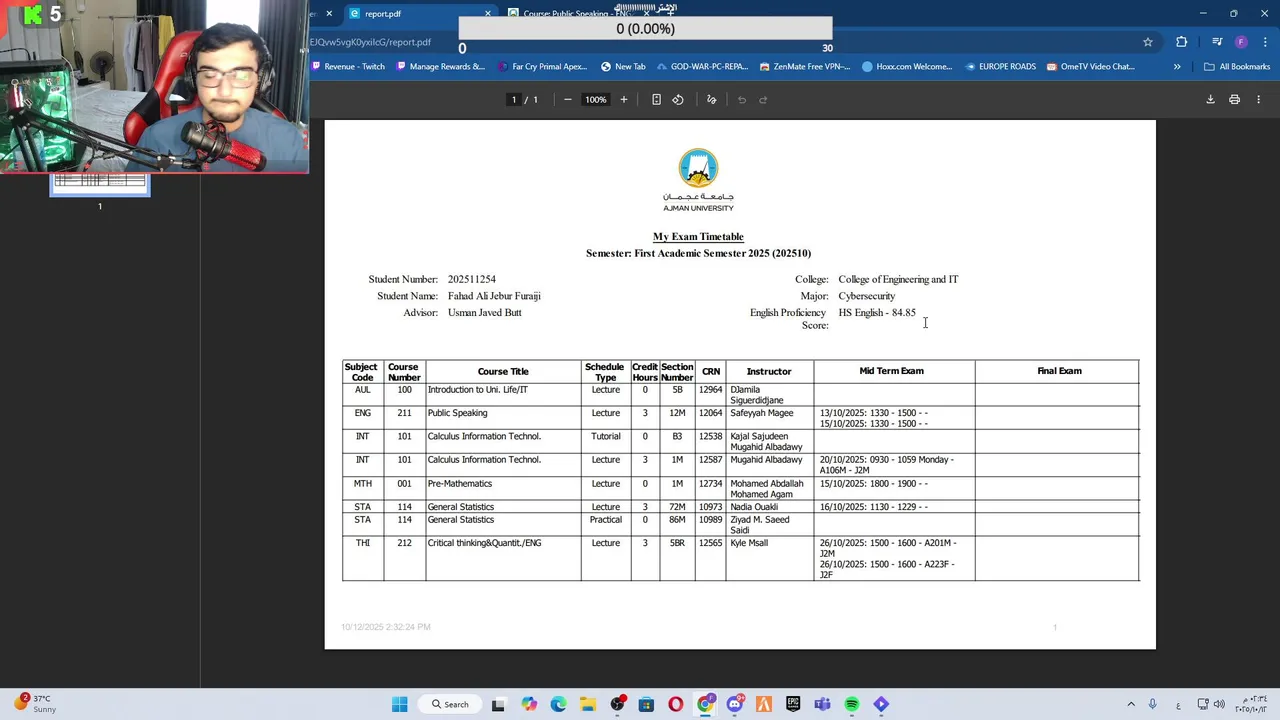Click the Public Speaking course title
This screenshot has width=1280, height=720.
tap(457, 413)
